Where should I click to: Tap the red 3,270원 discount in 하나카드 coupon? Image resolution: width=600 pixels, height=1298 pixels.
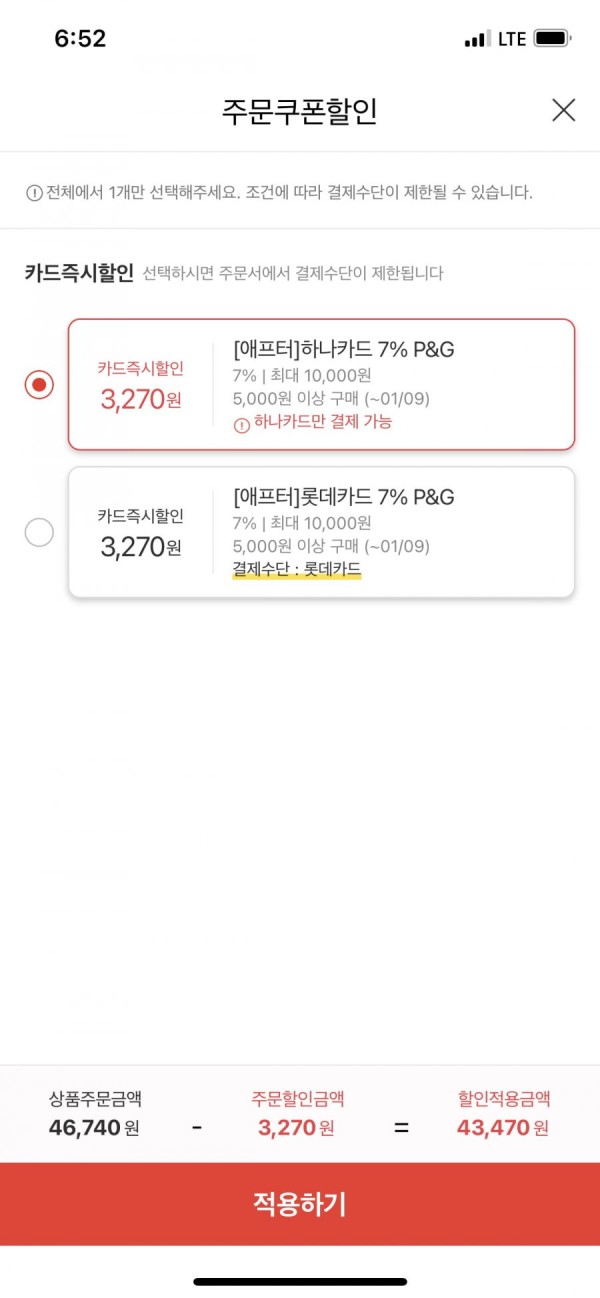tap(141, 399)
